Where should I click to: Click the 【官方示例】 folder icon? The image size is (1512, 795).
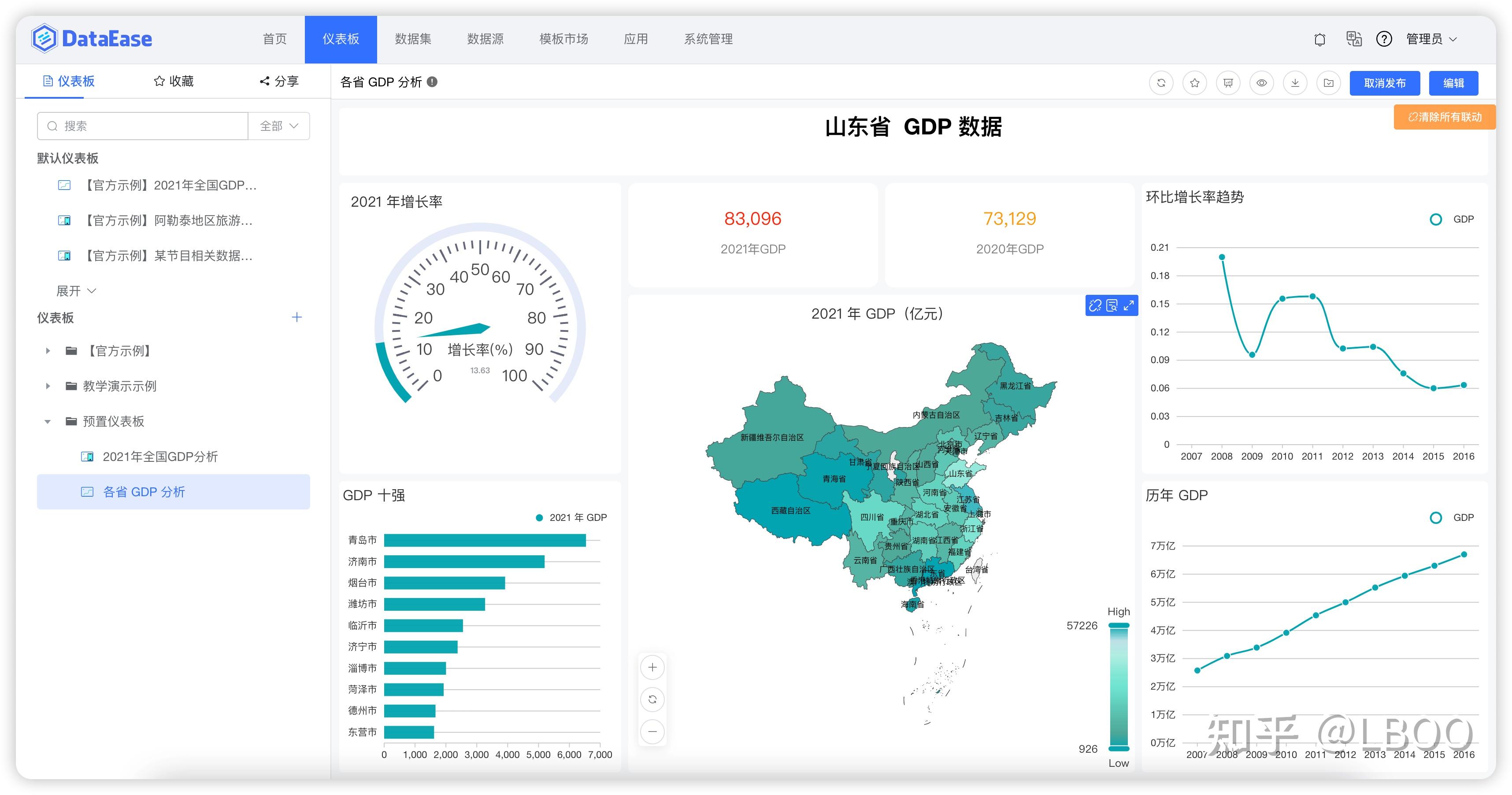[x=71, y=350]
